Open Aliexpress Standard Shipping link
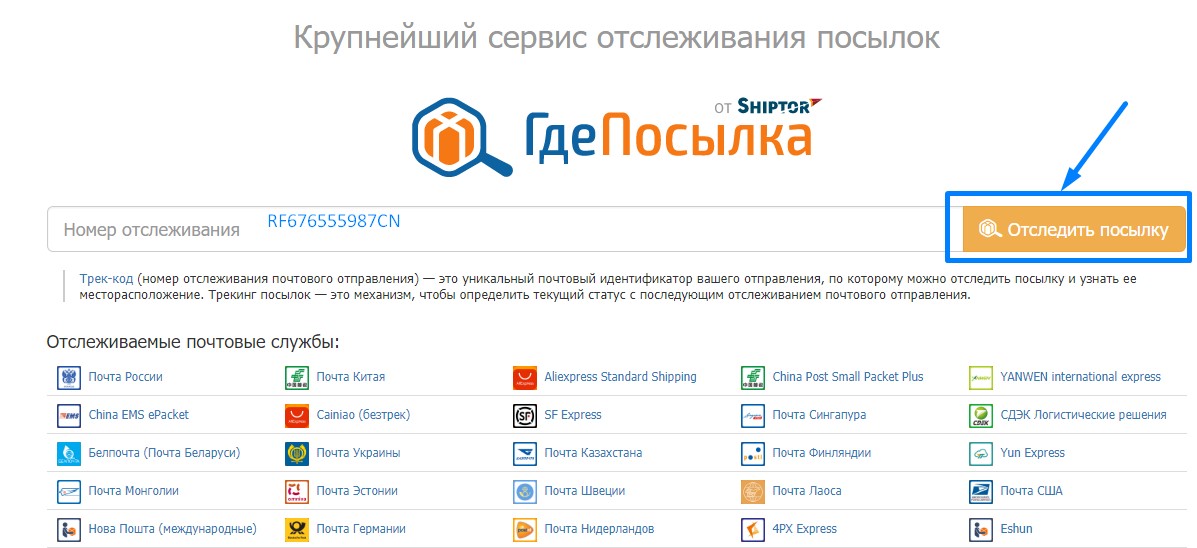The height and width of the screenshot is (548, 1197). click(x=621, y=377)
